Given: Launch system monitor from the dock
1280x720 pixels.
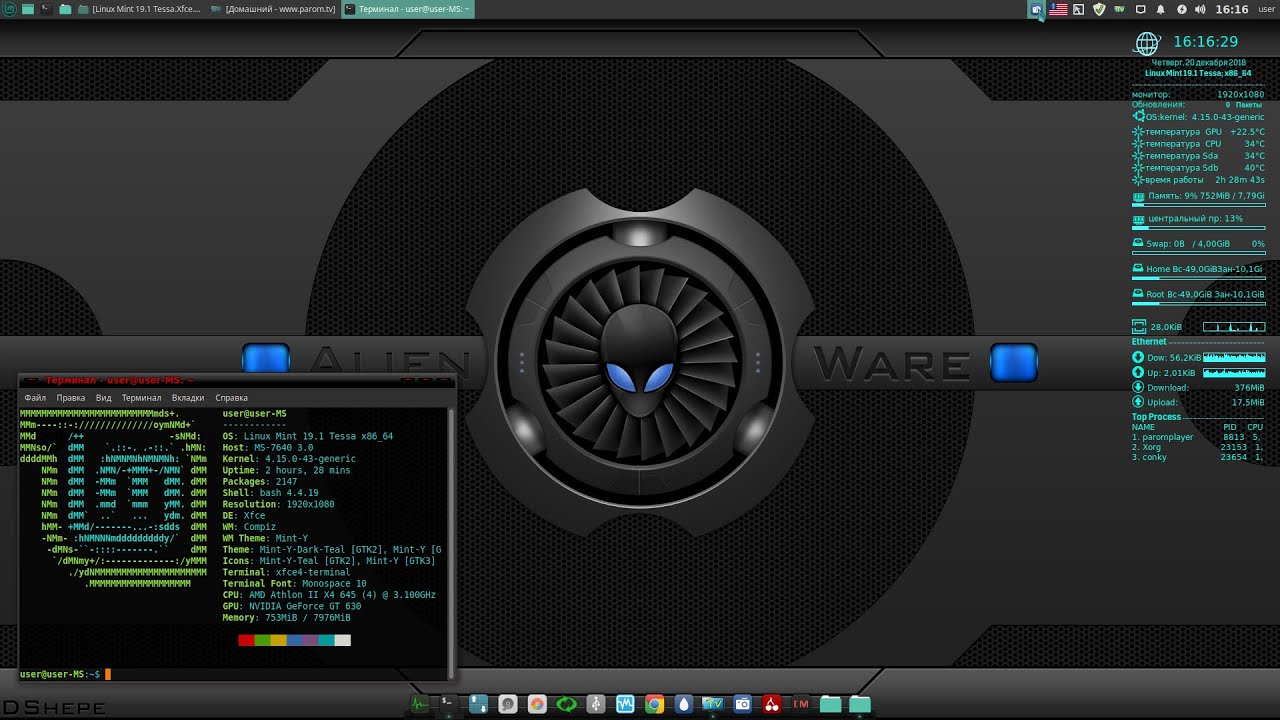Looking at the screenshot, I should (419, 704).
